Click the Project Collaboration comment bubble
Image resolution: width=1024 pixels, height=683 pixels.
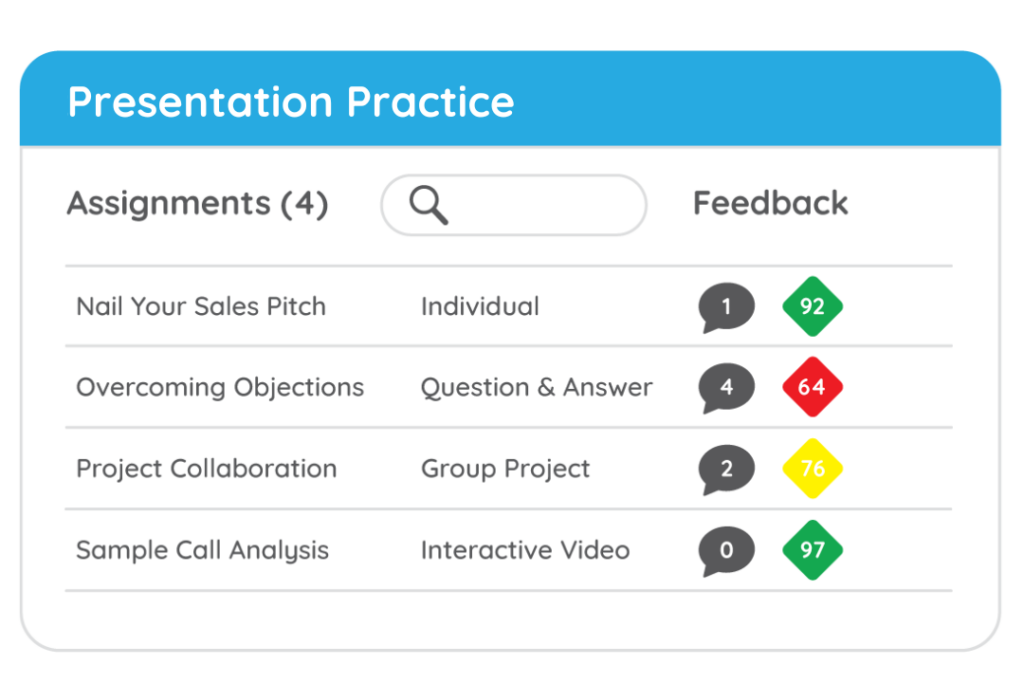[726, 469]
